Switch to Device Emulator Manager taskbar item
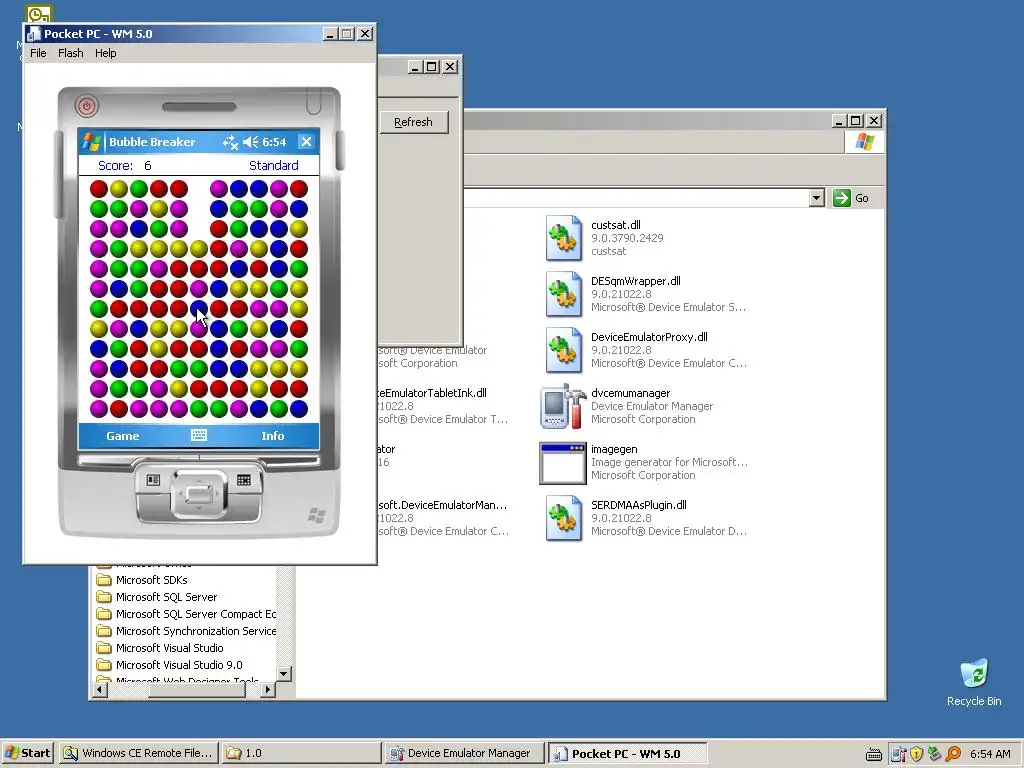The height and width of the screenshot is (768, 1024). tap(462, 753)
